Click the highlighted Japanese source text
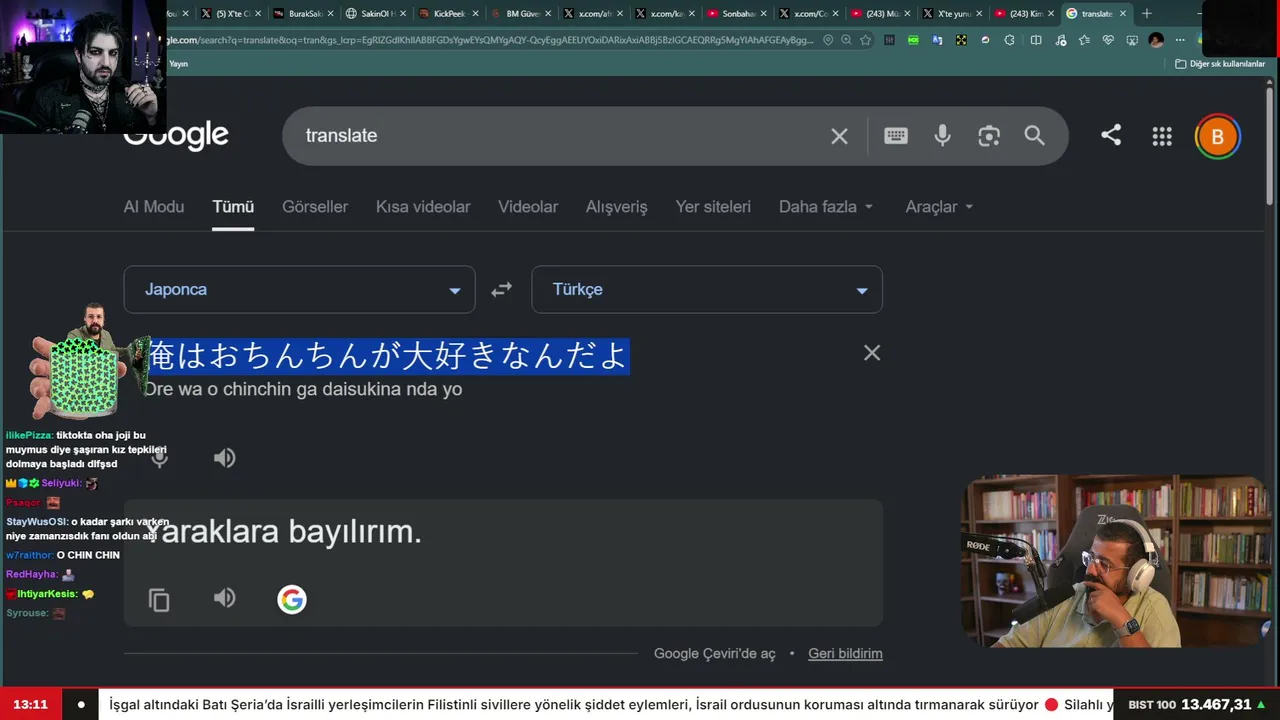The image size is (1280, 720). pos(388,355)
